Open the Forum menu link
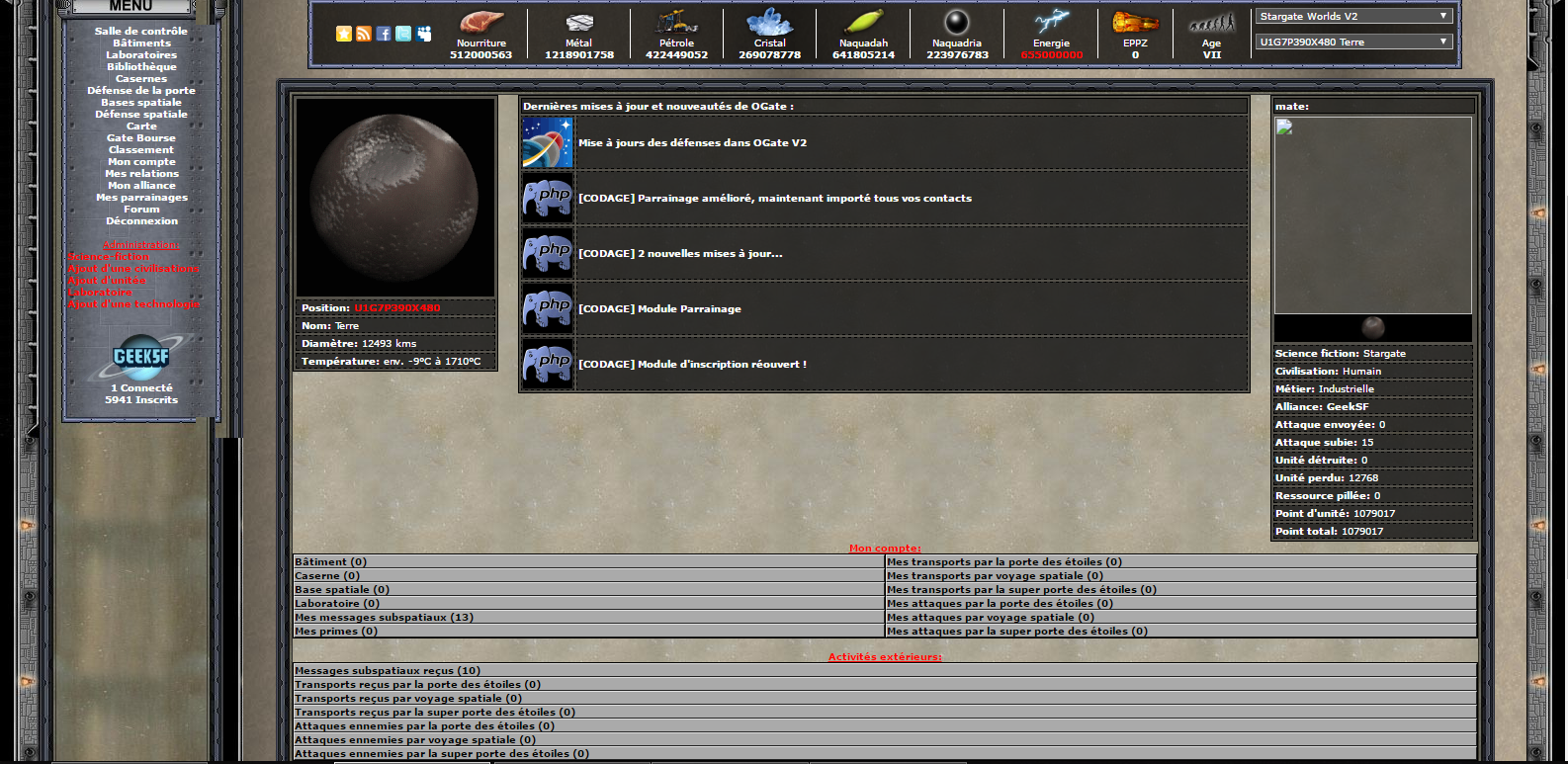Viewport: 1568px width, 764px height. pos(141,209)
